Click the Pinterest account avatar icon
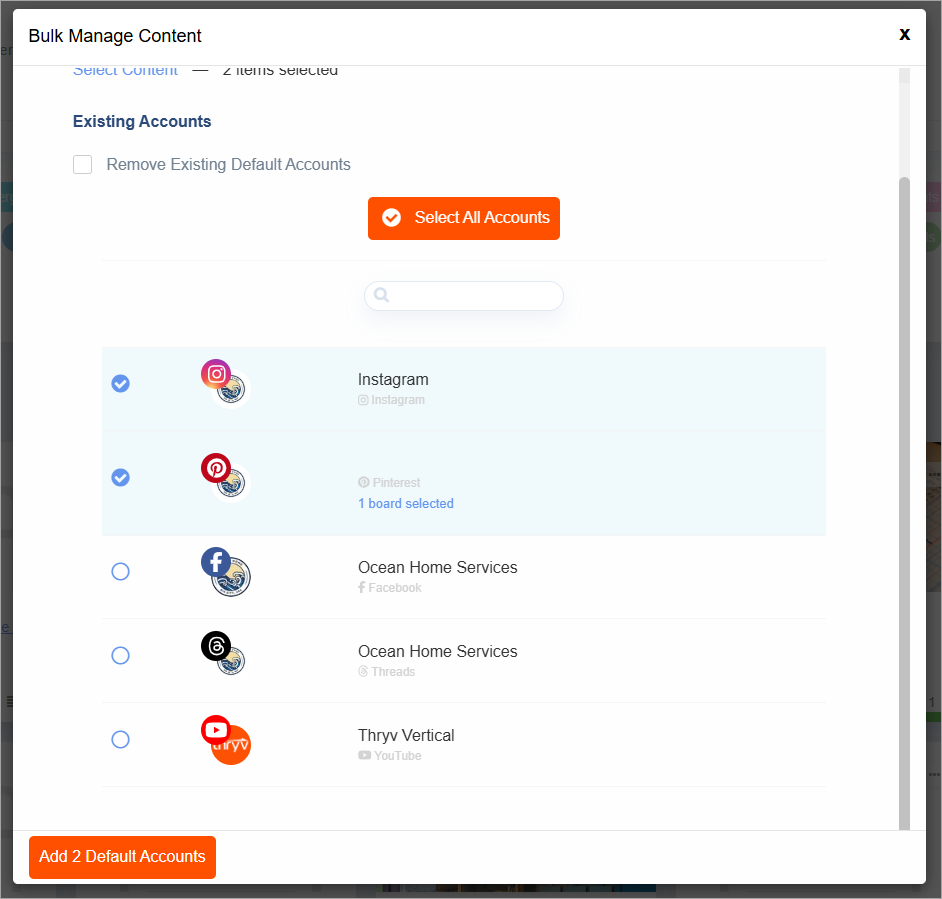The image size is (942, 899). pos(225,477)
